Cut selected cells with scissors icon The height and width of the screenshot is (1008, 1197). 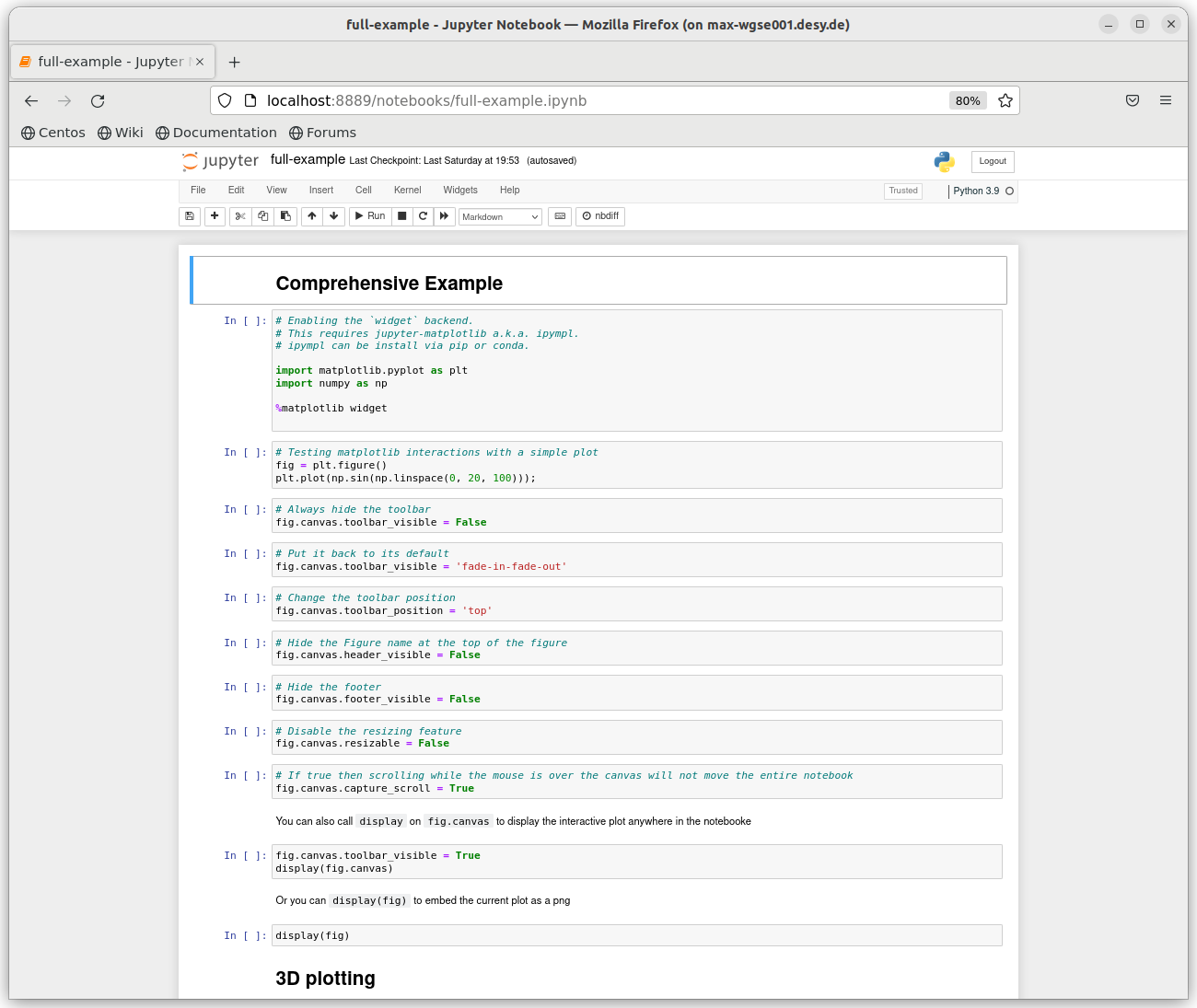click(x=240, y=216)
